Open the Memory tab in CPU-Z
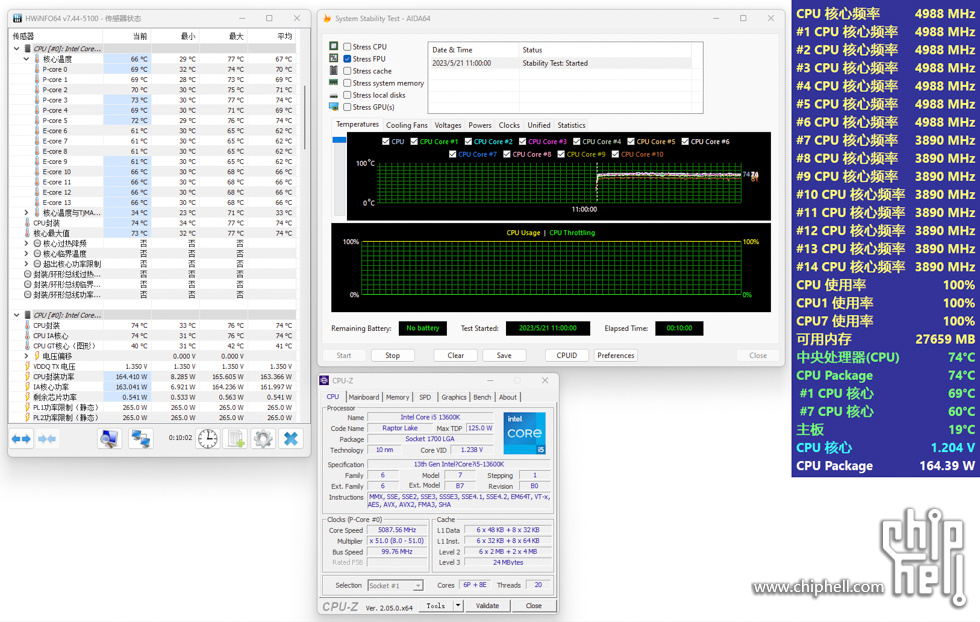Viewport: 980px width, 622px height. tap(397, 397)
